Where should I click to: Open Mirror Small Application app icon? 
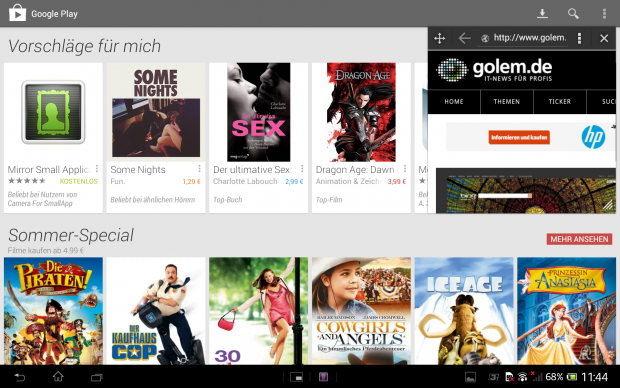tap(53, 112)
